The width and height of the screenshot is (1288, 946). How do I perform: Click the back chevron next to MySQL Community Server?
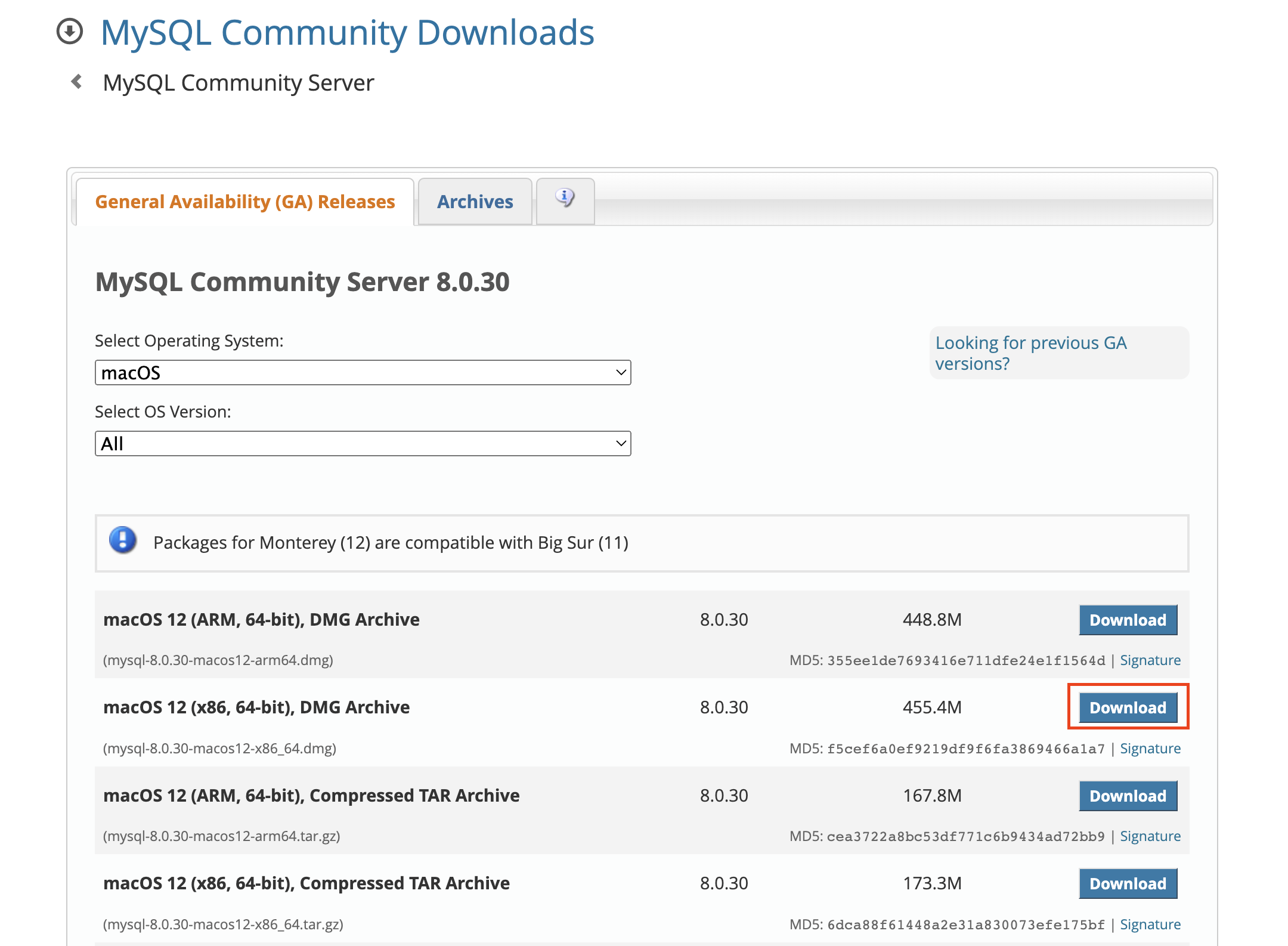click(x=76, y=82)
